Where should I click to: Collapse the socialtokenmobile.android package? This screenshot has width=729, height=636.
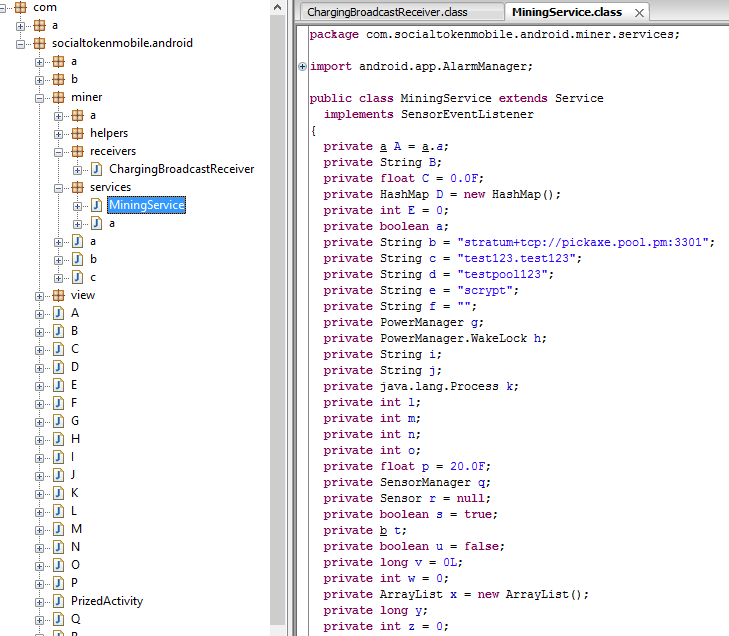coord(20,44)
